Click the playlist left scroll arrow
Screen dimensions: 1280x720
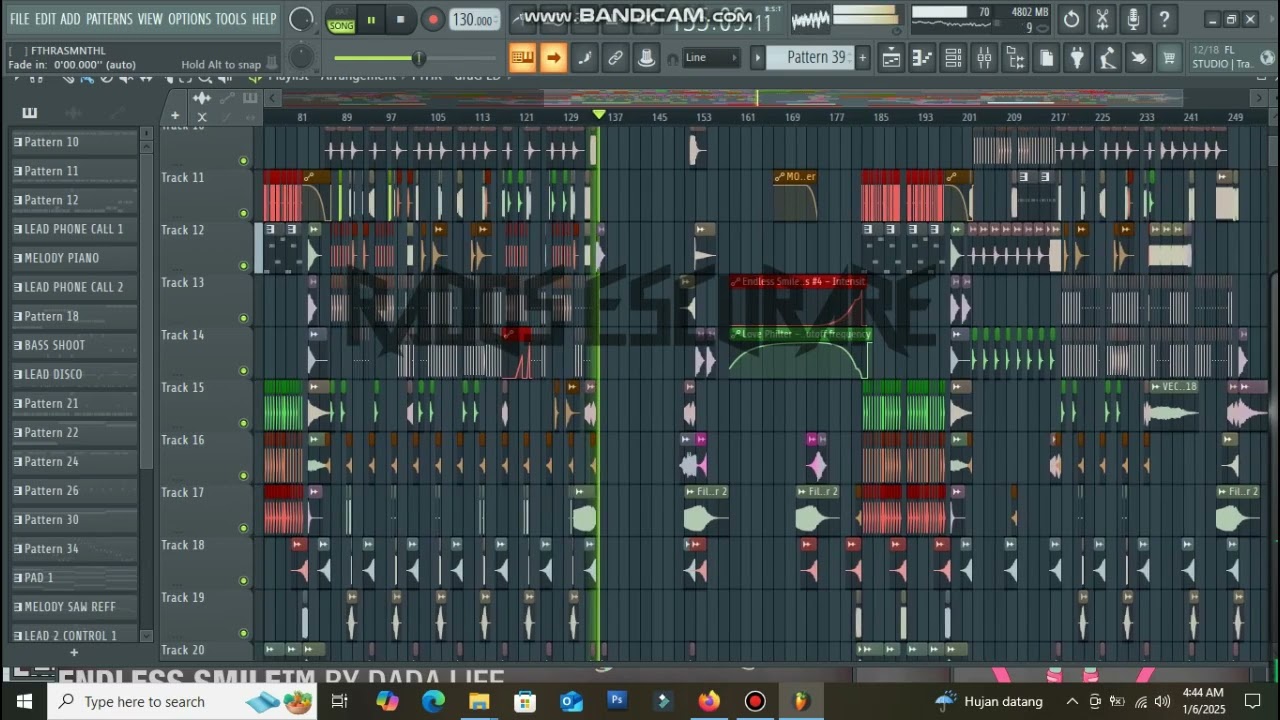[x=273, y=98]
